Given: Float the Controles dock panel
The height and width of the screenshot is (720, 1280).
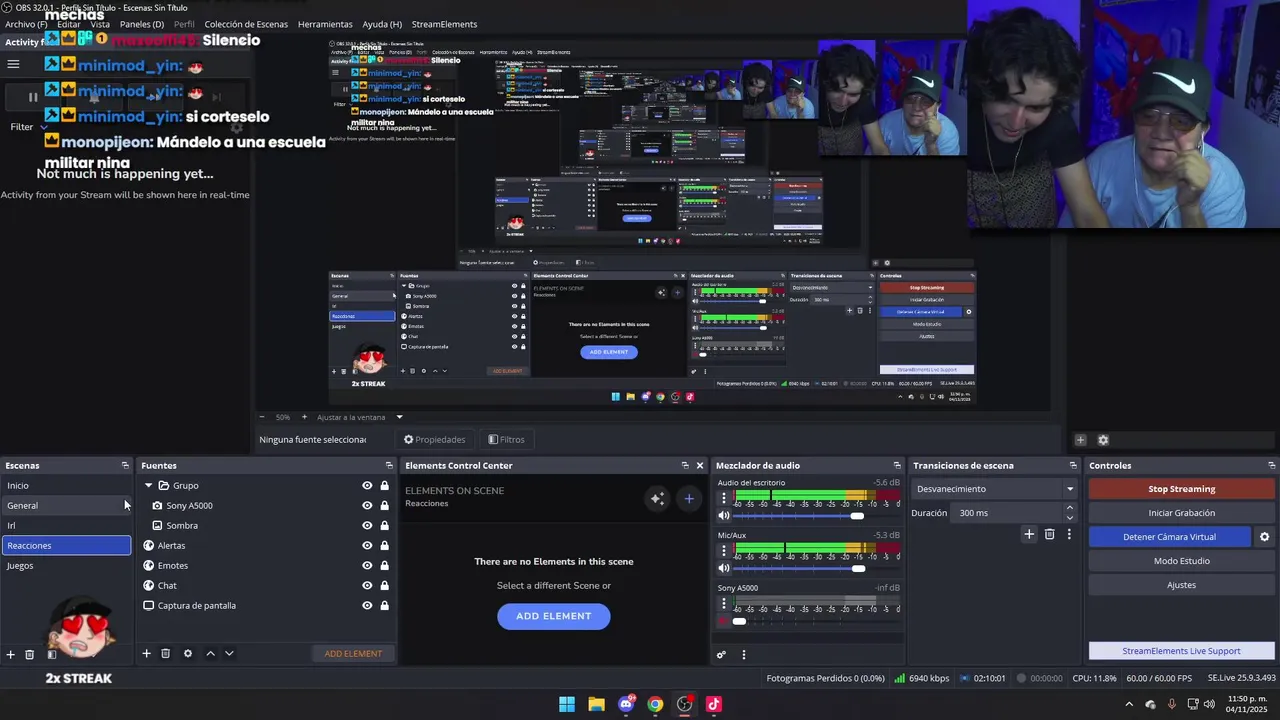Looking at the screenshot, I should tap(1271, 465).
